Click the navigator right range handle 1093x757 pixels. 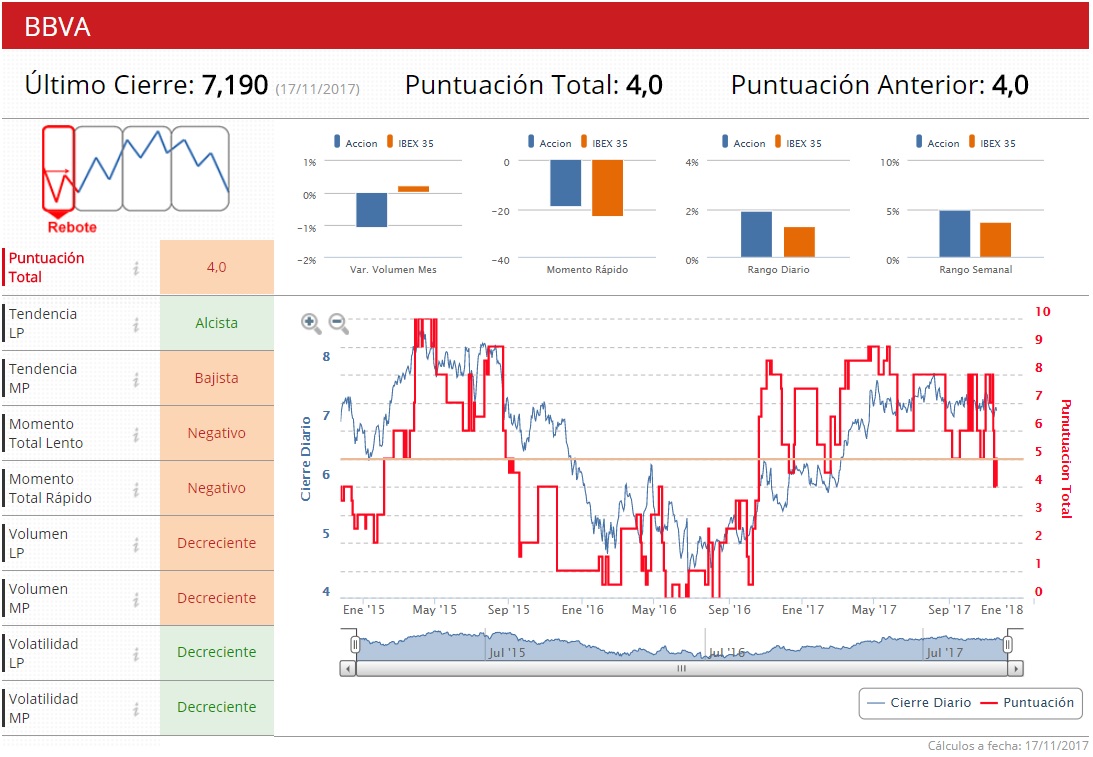coord(1007,645)
